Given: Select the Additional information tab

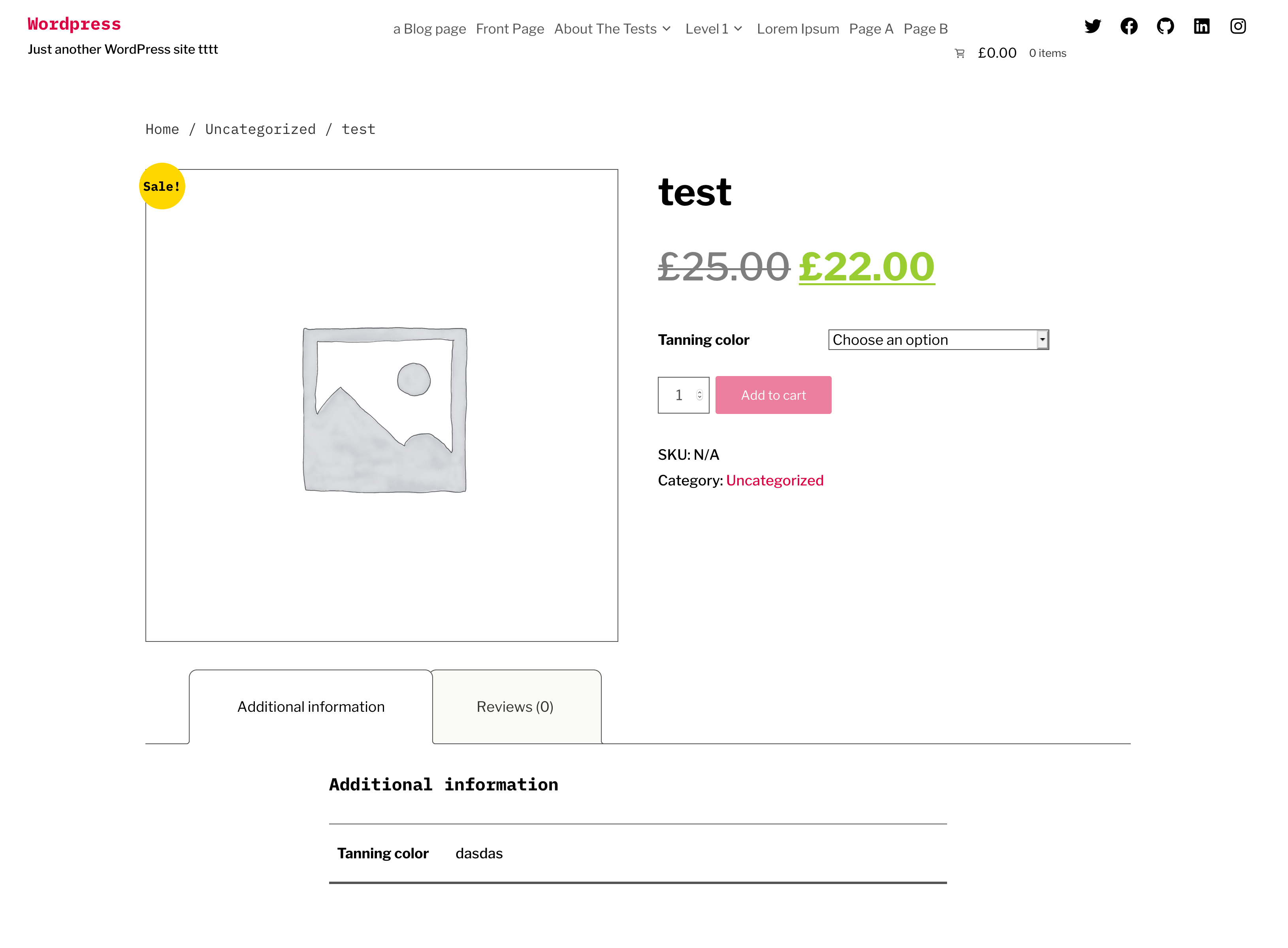Looking at the screenshot, I should 311,706.
